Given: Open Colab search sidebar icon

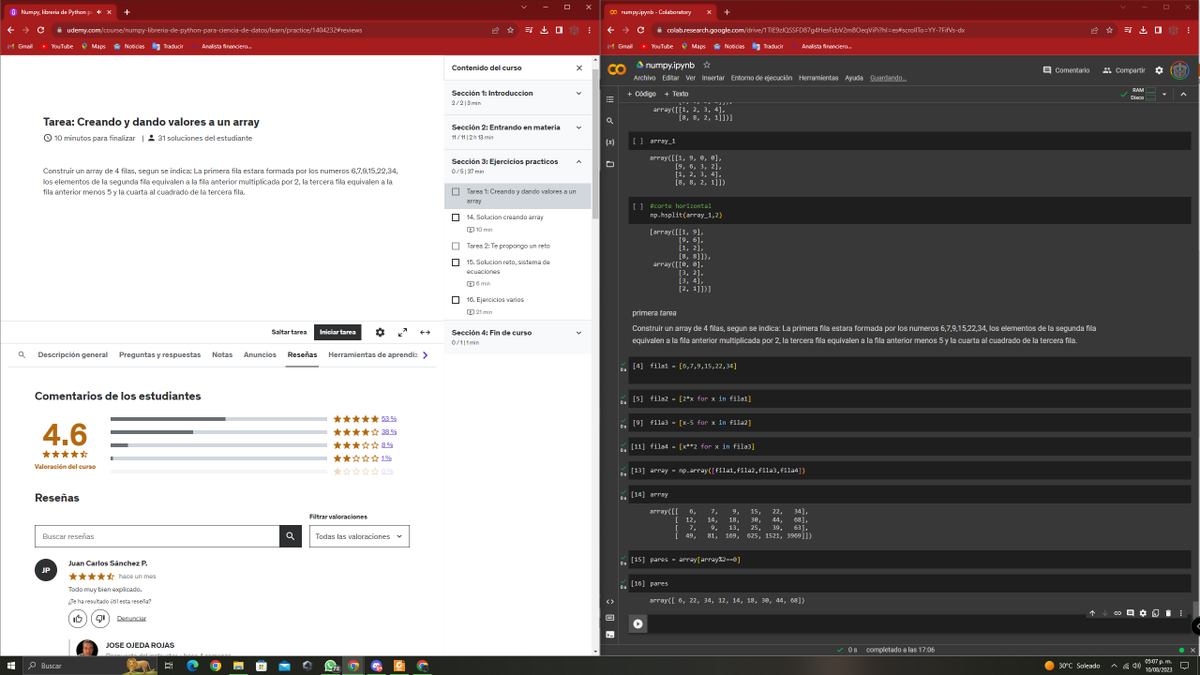Looking at the screenshot, I should click(x=610, y=121).
